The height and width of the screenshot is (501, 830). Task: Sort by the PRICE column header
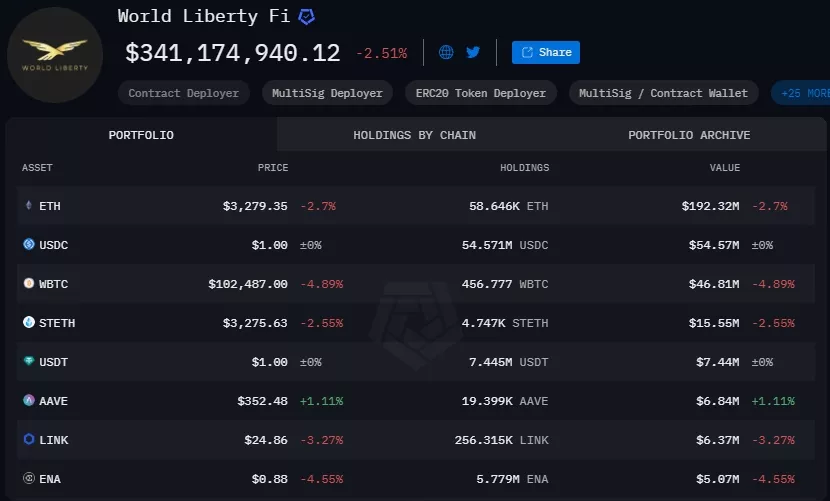tap(273, 168)
